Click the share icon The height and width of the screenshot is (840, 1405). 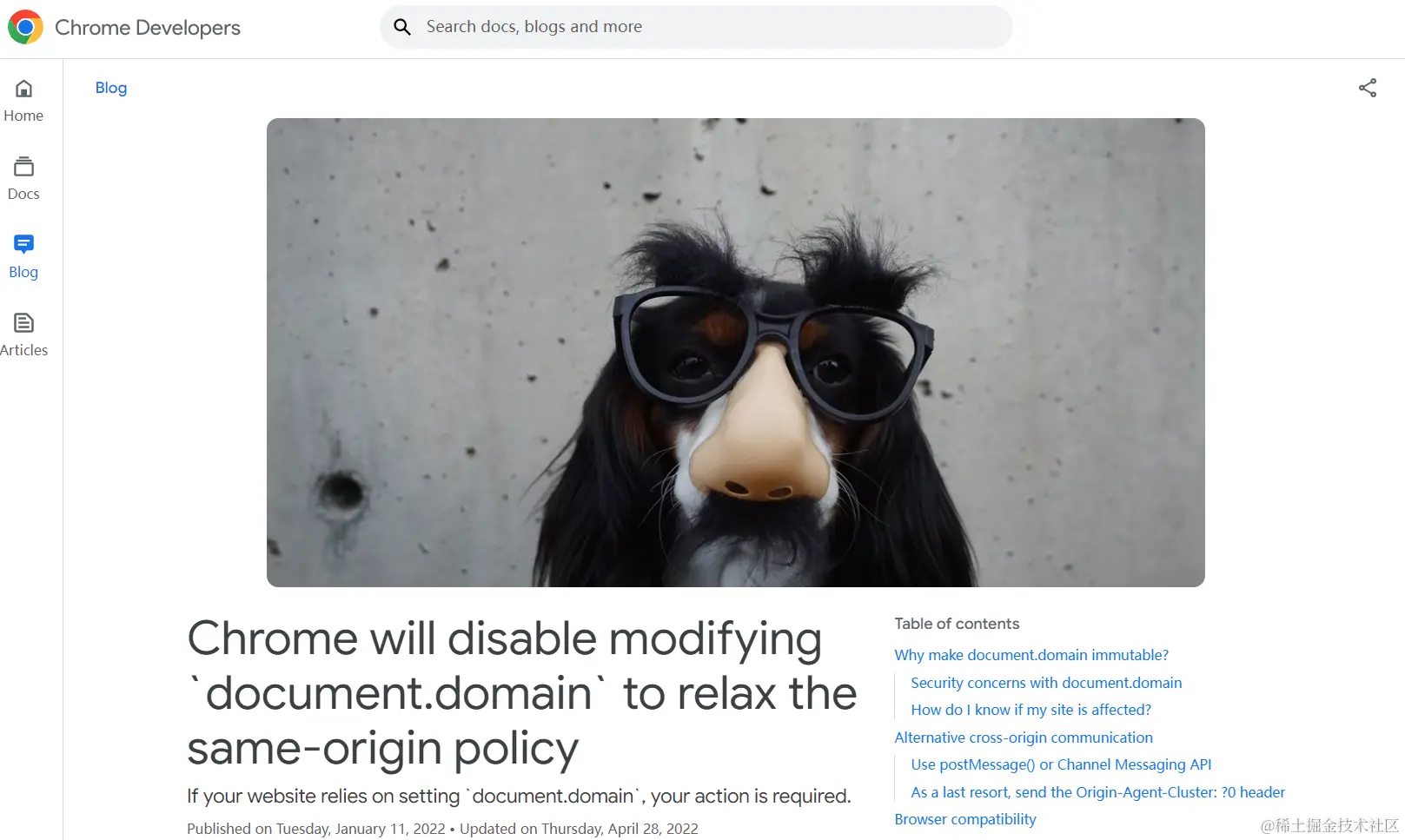pos(1368,88)
